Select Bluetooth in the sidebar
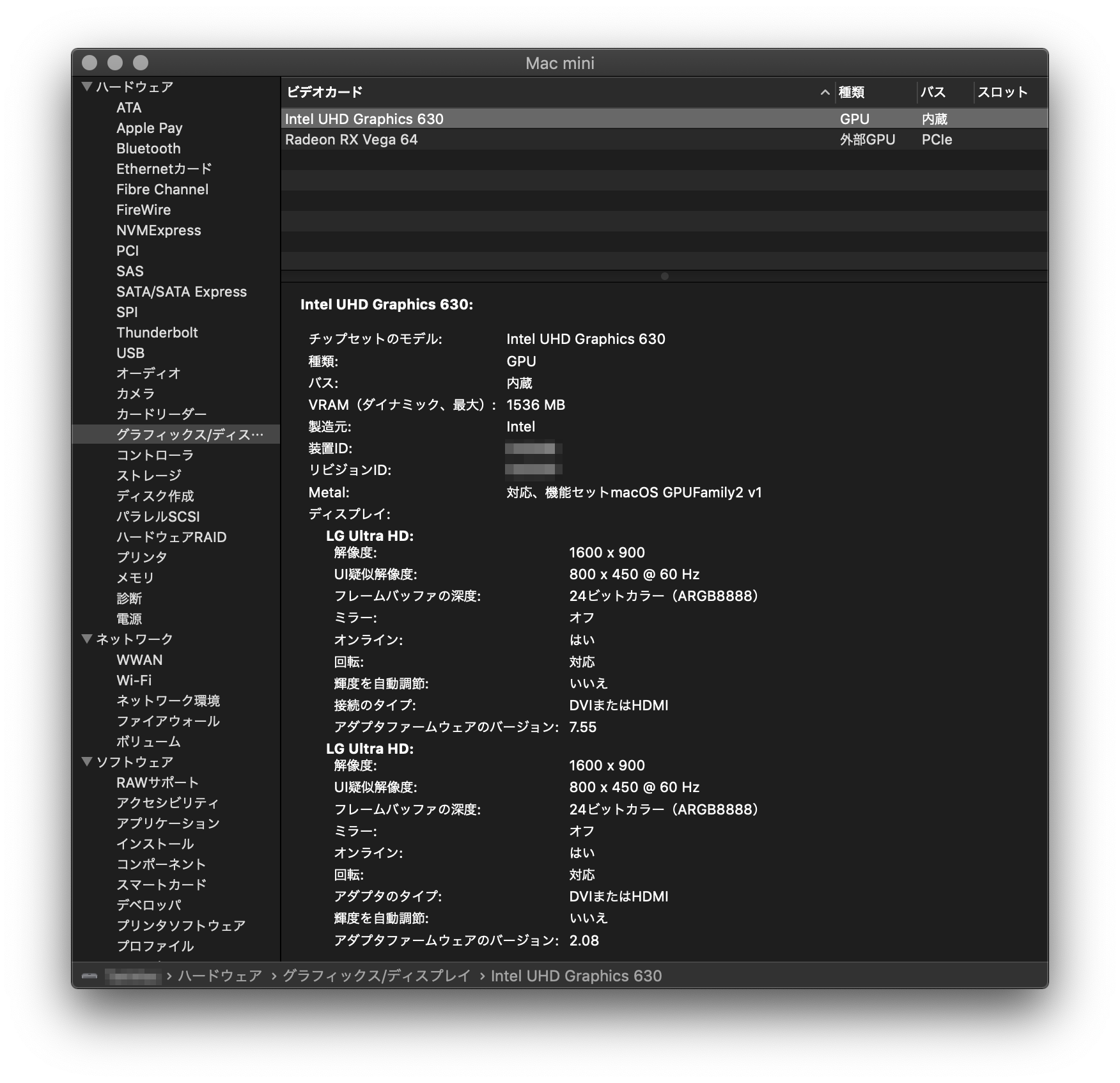1120x1083 pixels. coord(148,148)
